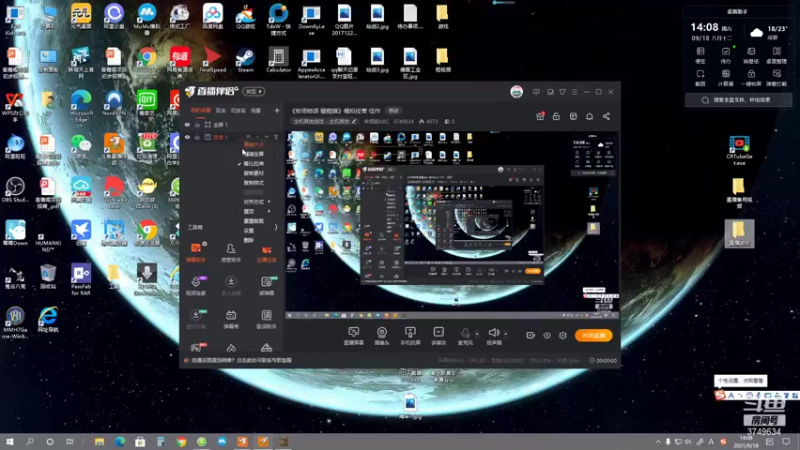Open OBS Studio icon on the desktop
800x450 pixels.
coord(15,190)
